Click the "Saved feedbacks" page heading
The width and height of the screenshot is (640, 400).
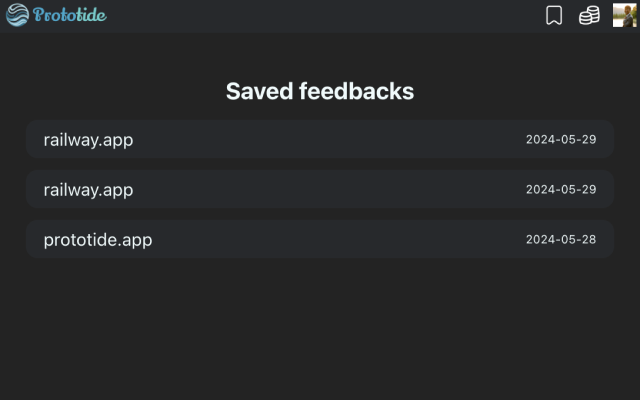[320, 91]
